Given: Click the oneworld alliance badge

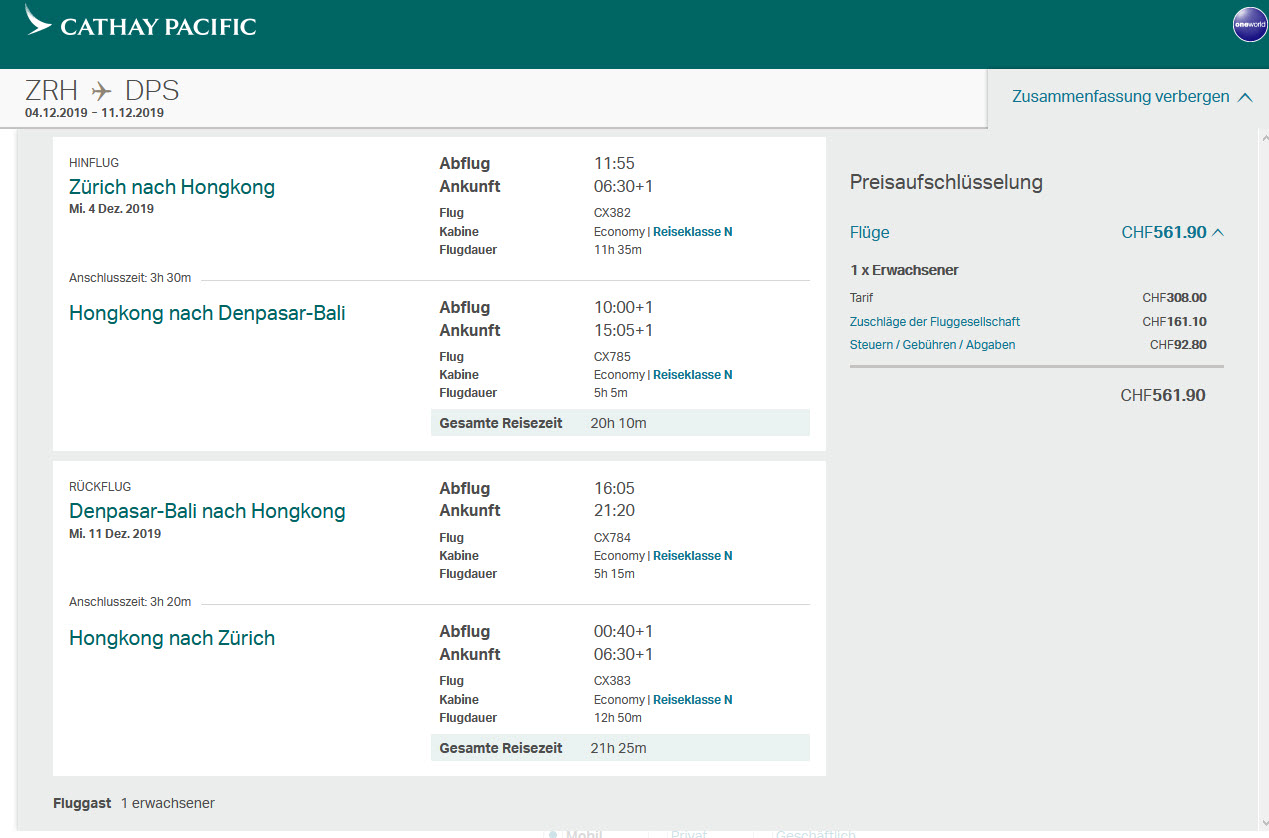Looking at the screenshot, I should point(1249,25).
